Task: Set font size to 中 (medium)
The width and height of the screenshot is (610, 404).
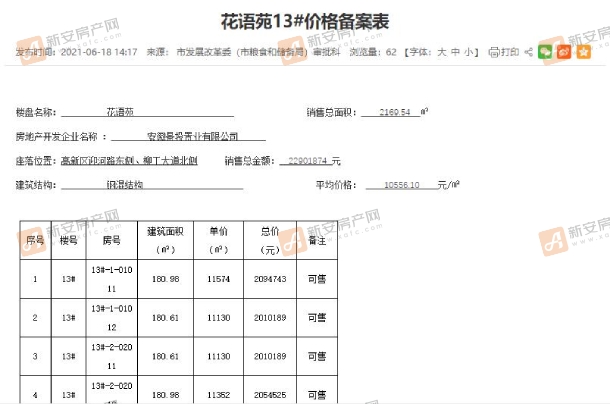Action: tap(455, 52)
